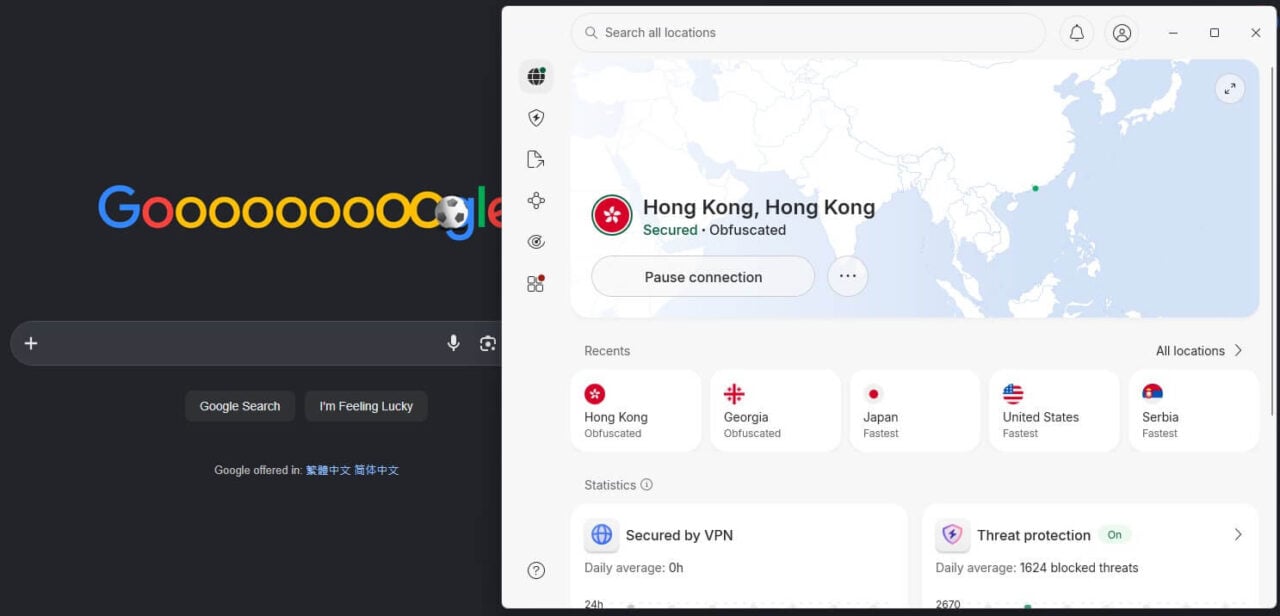Minimize the VPN window
The height and width of the screenshot is (616, 1280).
click(1173, 33)
